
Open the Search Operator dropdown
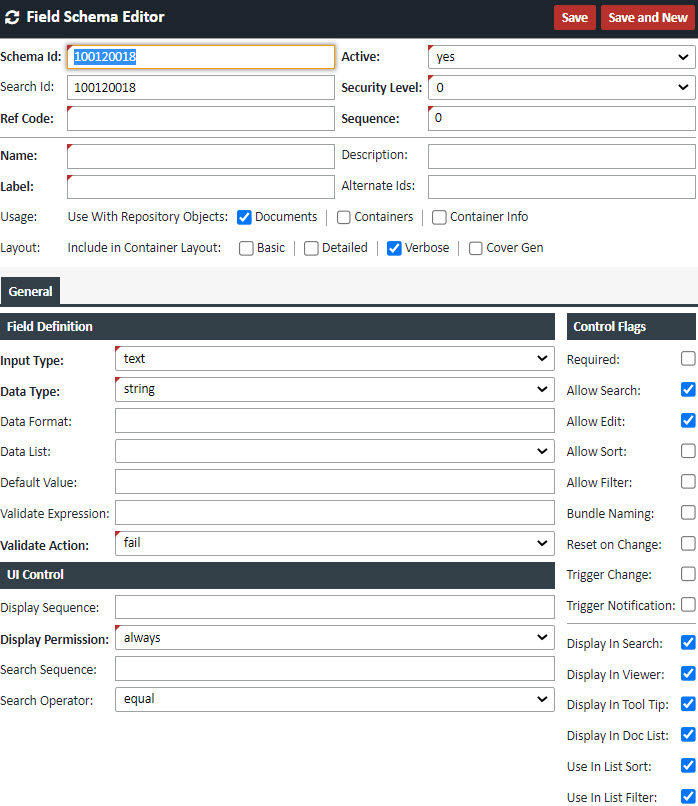(x=334, y=699)
